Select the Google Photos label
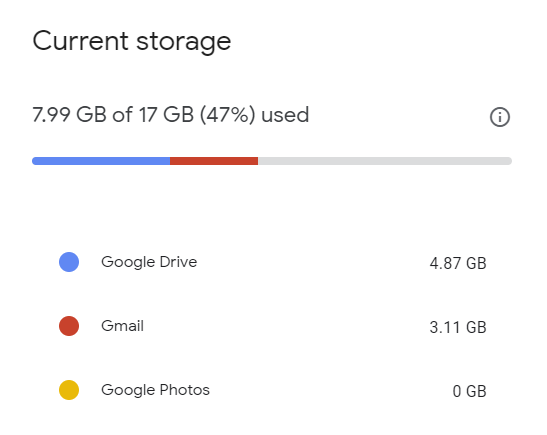Image resolution: width=547 pixels, height=435 pixels. 155,390
